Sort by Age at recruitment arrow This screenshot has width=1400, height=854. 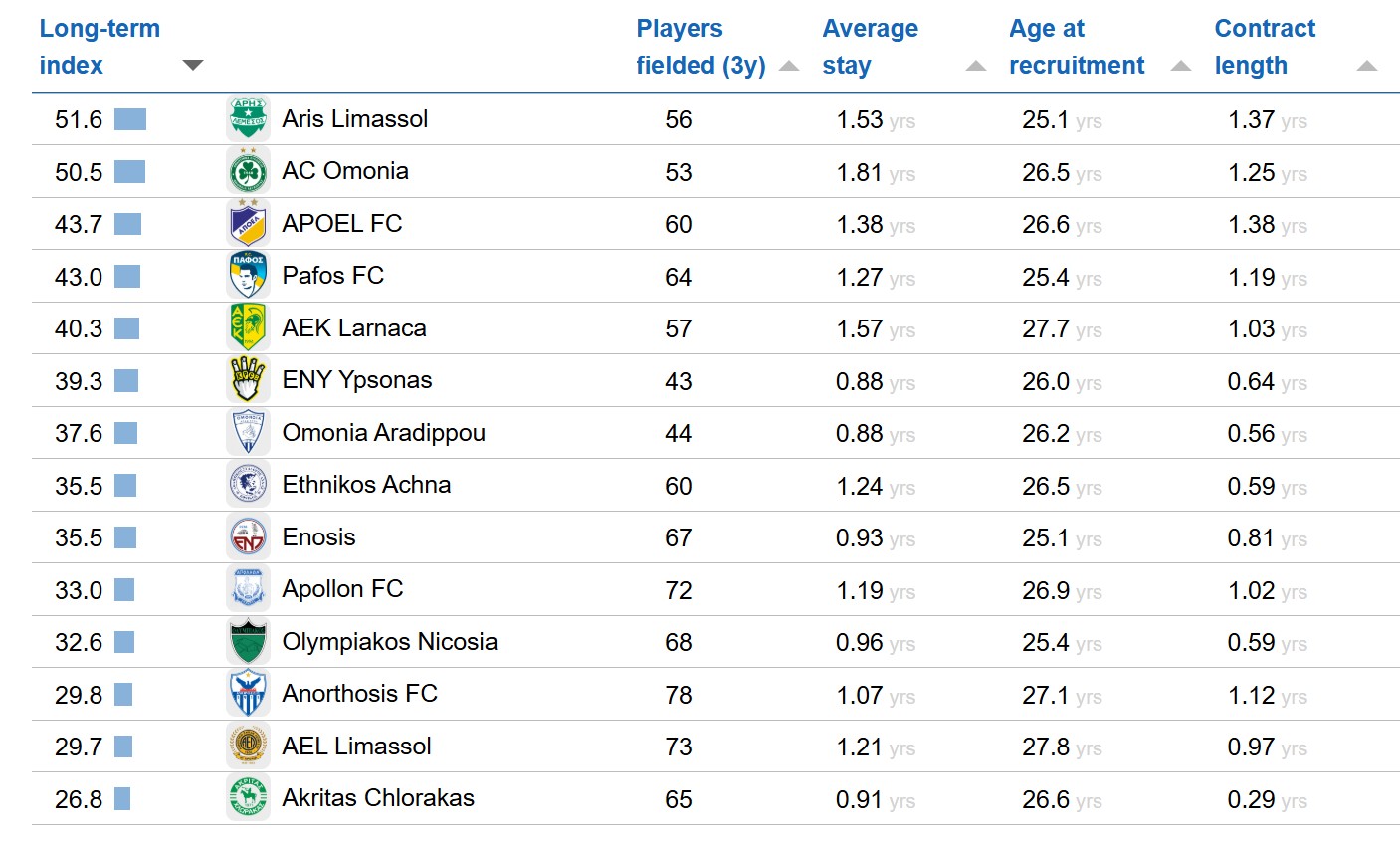(1181, 67)
